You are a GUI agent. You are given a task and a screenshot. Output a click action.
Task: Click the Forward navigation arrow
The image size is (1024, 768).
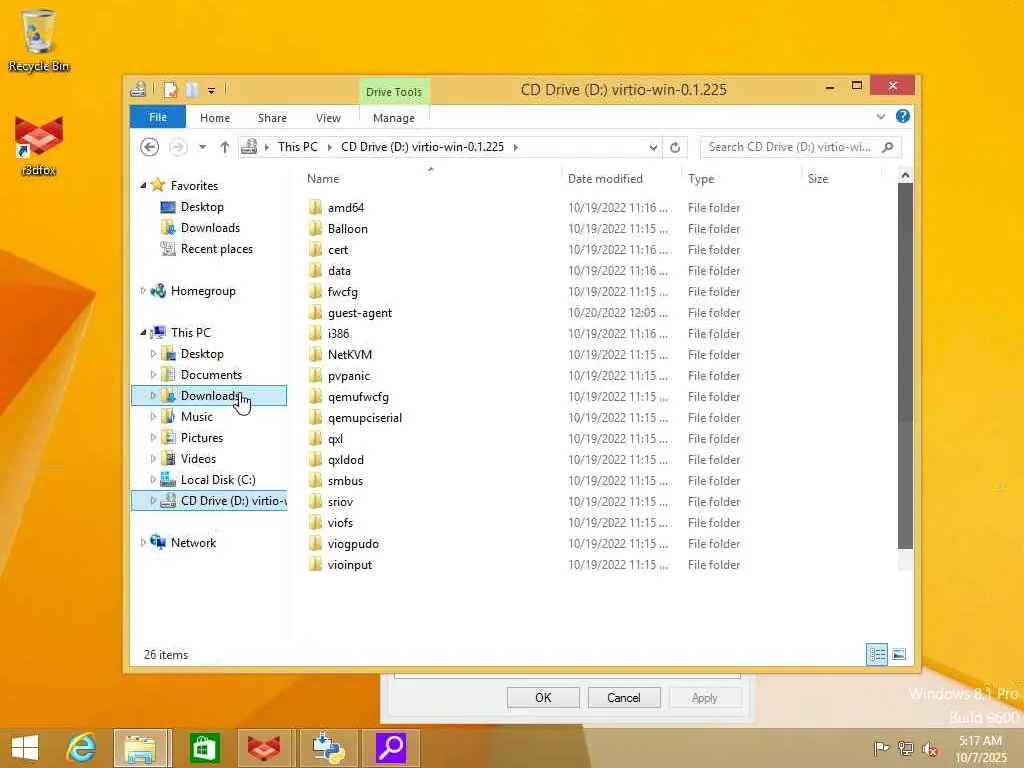coord(178,147)
